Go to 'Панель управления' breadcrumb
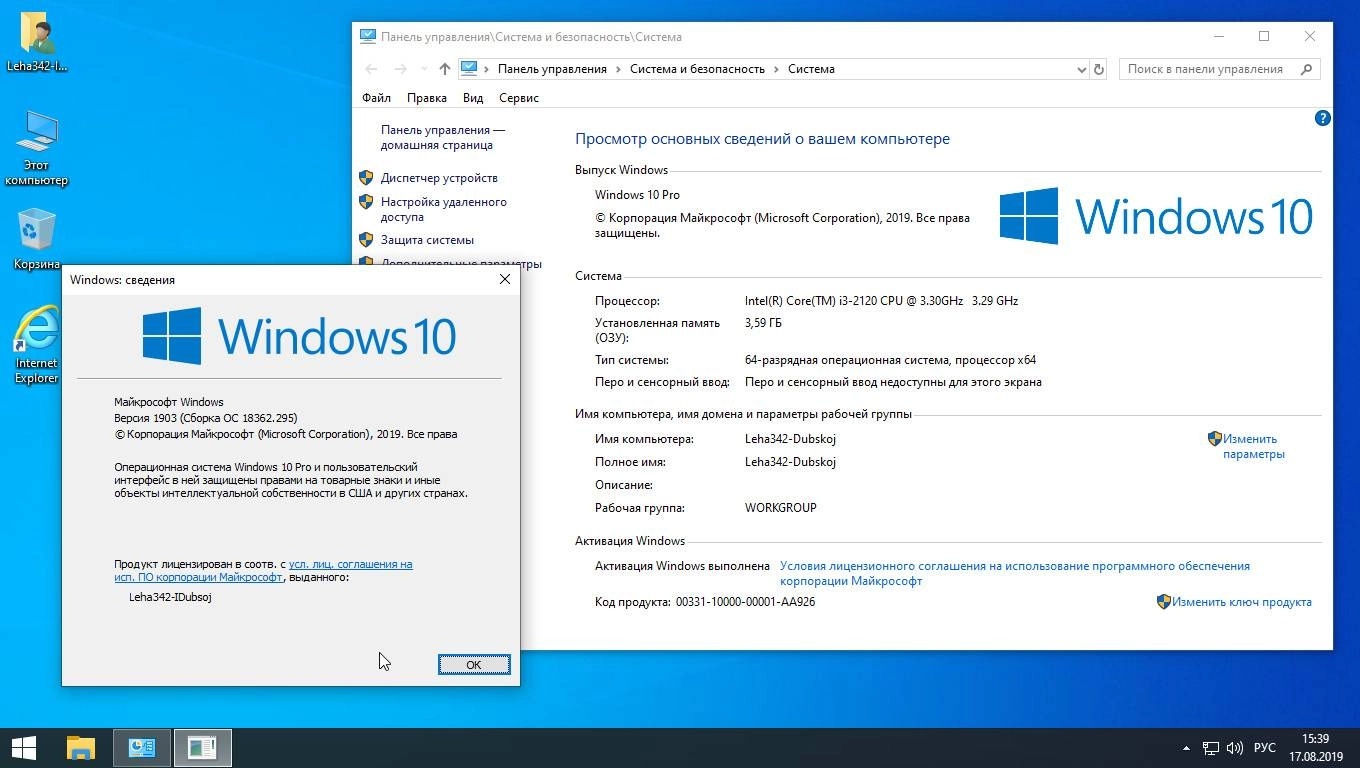The height and width of the screenshot is (768, 1360). [552, 69]
